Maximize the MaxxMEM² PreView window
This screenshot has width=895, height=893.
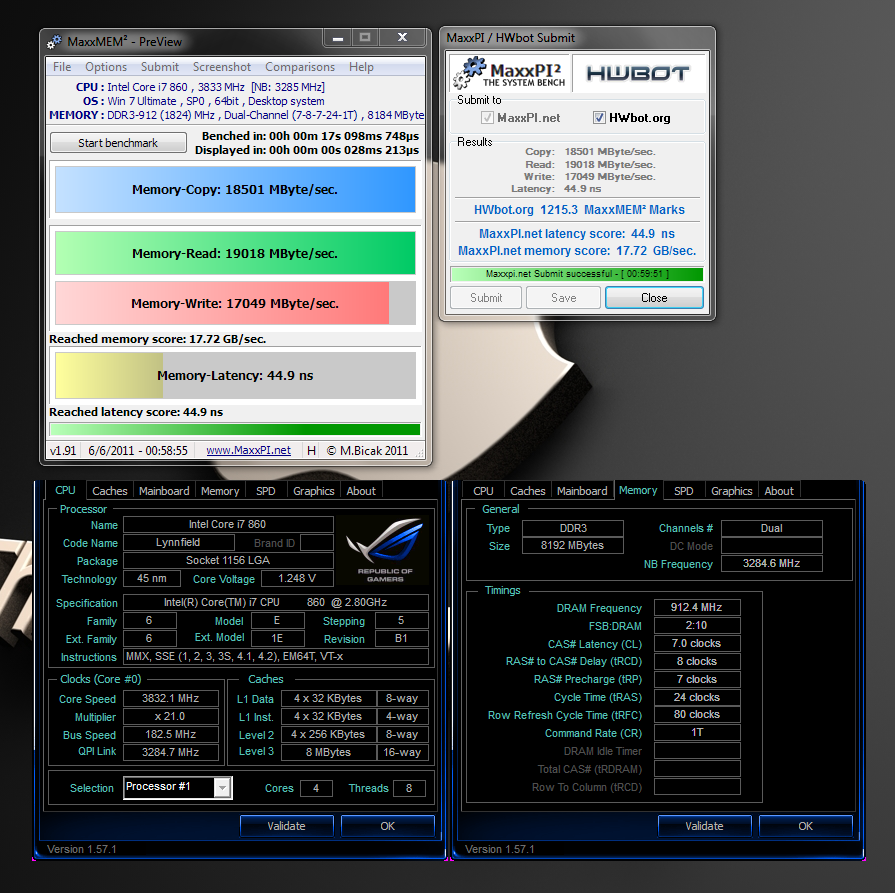tap(365, 38)
